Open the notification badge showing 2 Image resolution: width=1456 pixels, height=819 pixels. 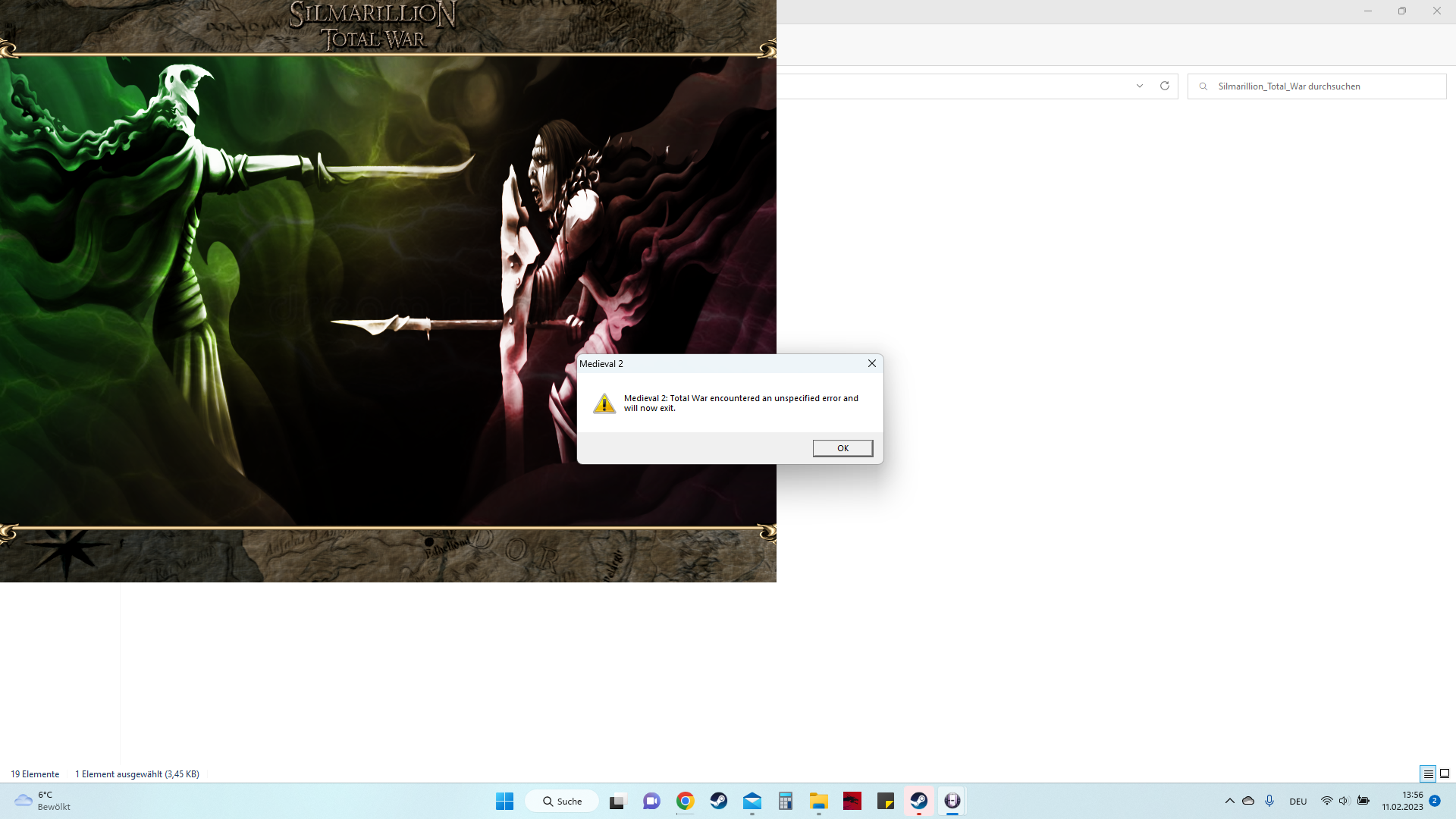tap(1434, 801)
